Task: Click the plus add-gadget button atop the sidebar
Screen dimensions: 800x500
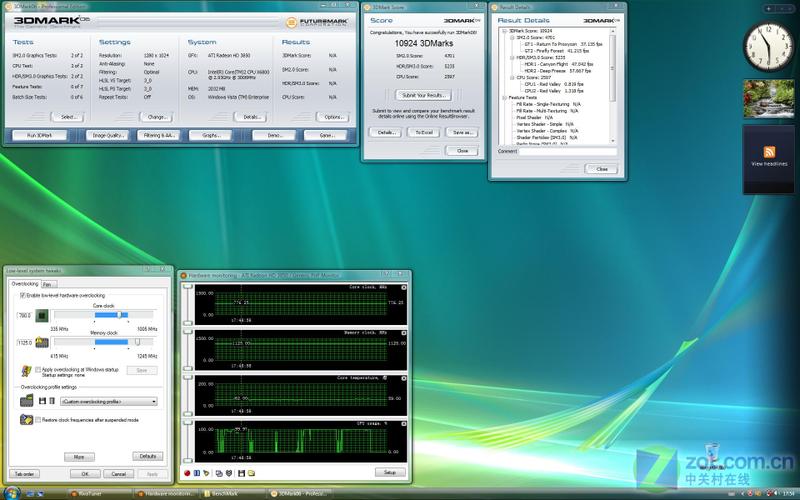Action: pos(769,9)
